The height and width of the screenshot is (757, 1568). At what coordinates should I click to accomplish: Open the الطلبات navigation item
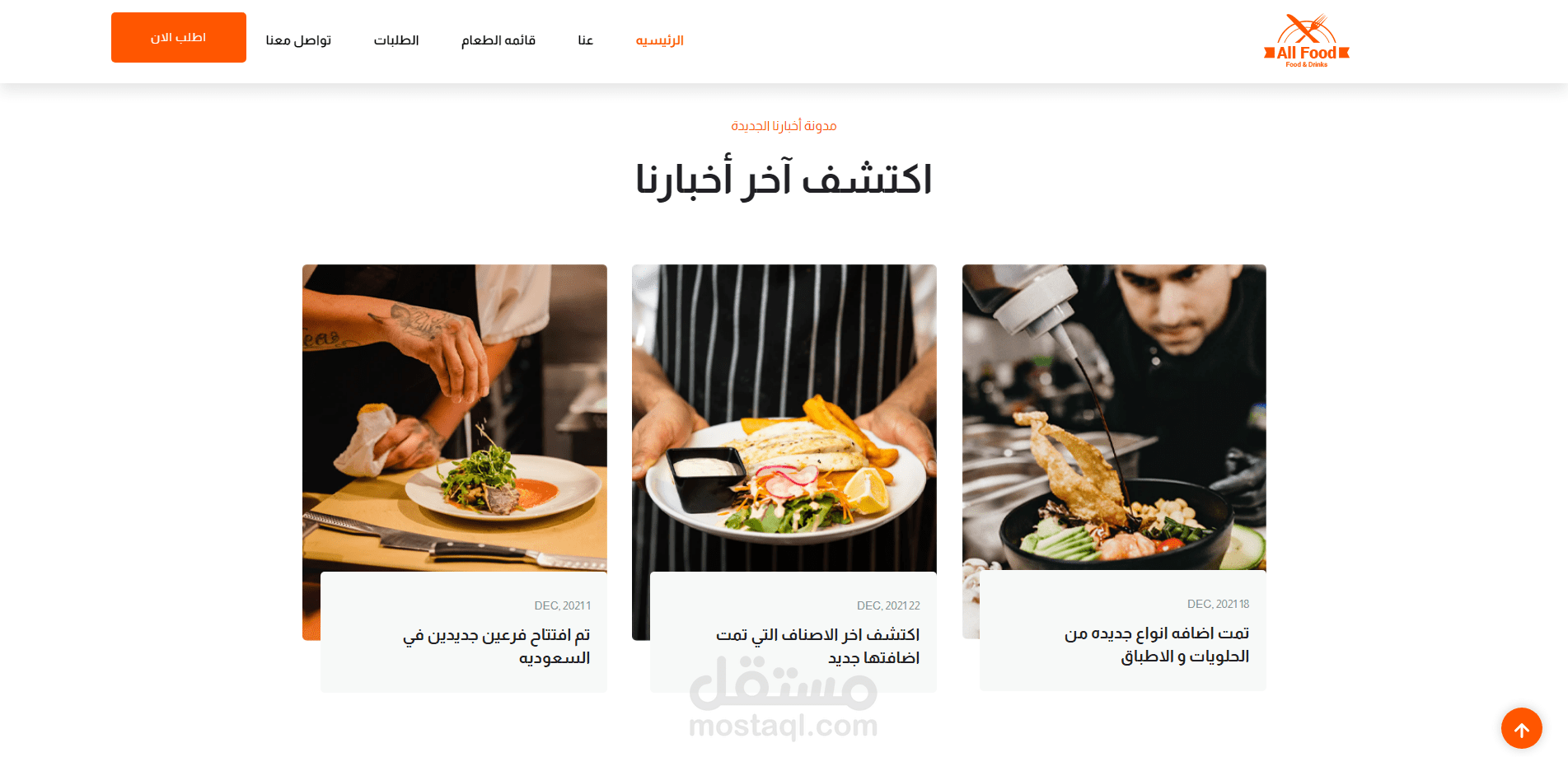pos(396,40)
